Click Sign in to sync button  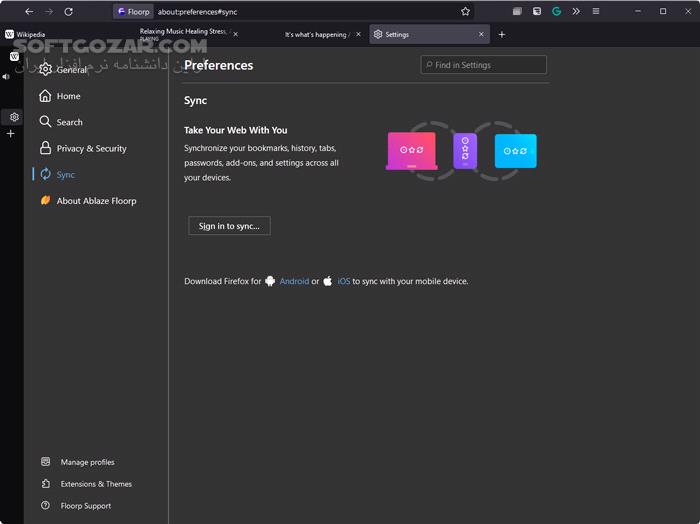pyautogui.click(x=229, y=226)
